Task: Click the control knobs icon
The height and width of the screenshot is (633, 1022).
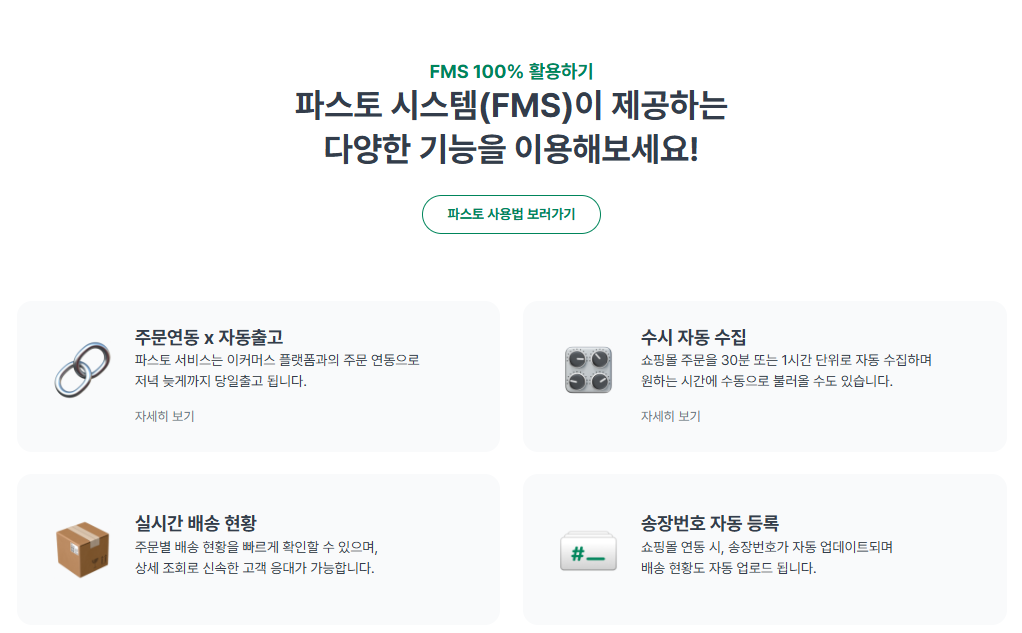Action: coord(588,370)
